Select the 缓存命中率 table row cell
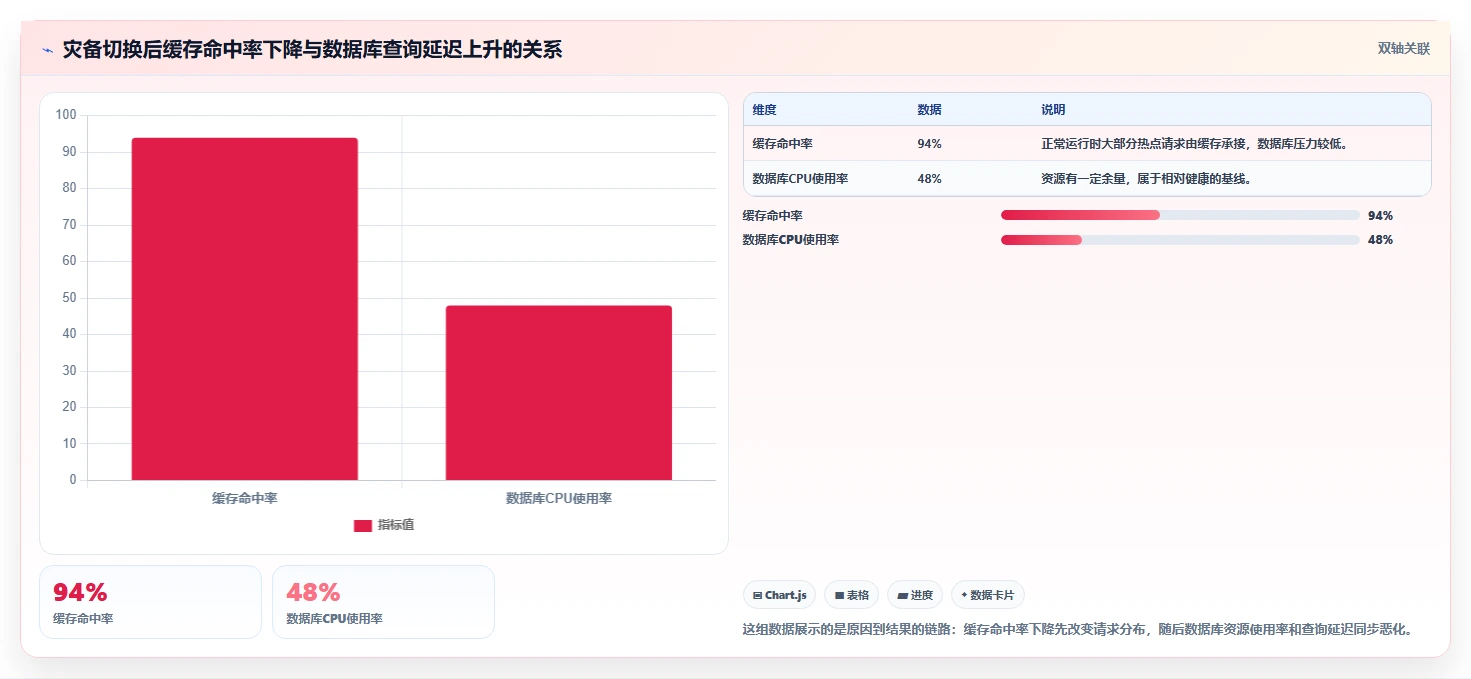1471x679 pixels. [783, 144]
